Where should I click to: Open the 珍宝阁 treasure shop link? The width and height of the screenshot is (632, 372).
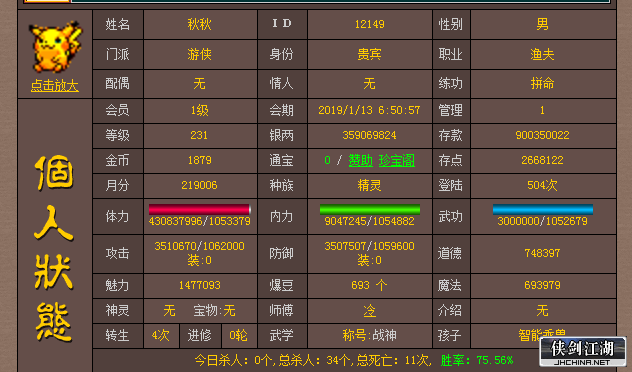coord(397,160)
